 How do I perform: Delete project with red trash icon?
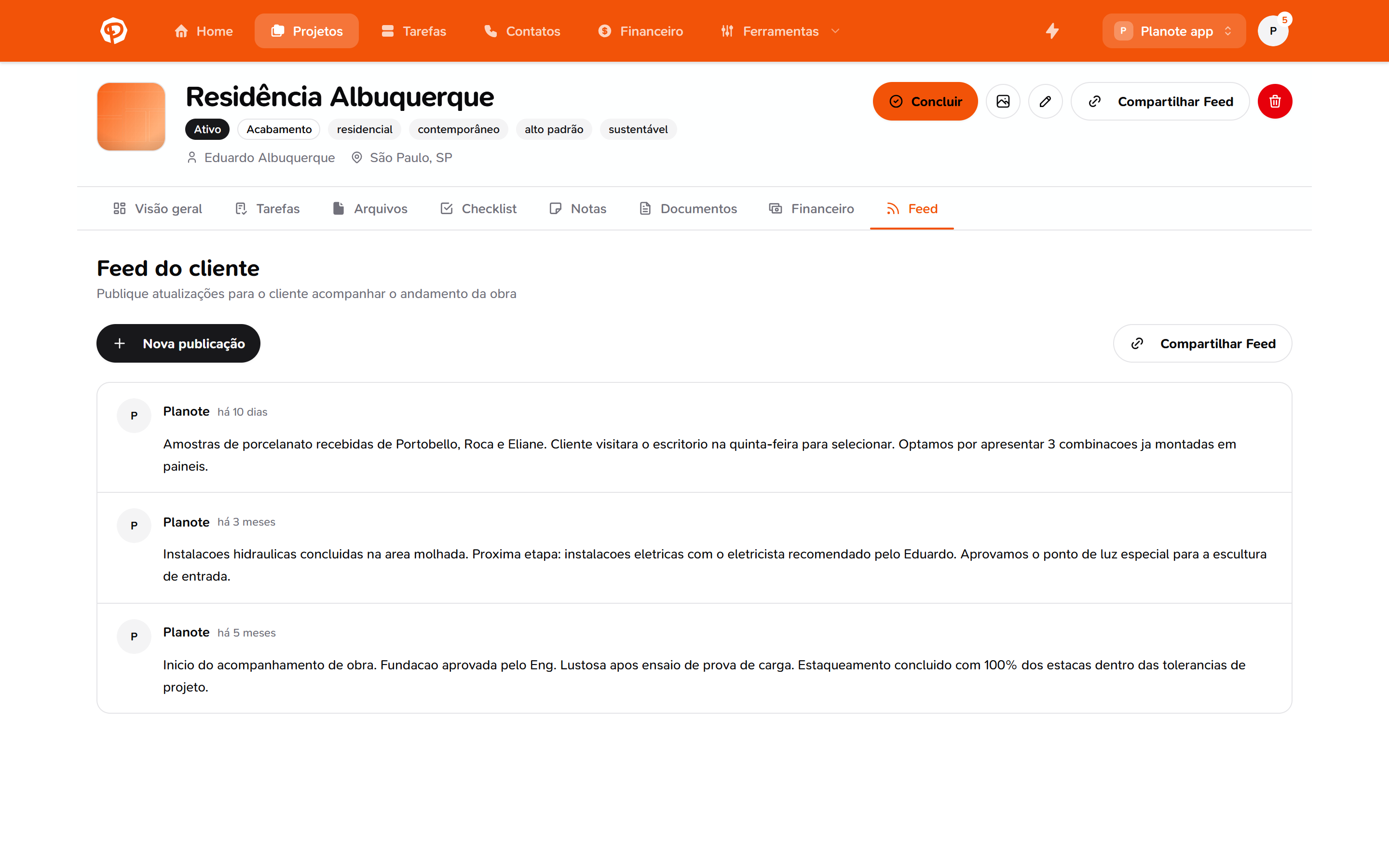(x=1275, y=102)
